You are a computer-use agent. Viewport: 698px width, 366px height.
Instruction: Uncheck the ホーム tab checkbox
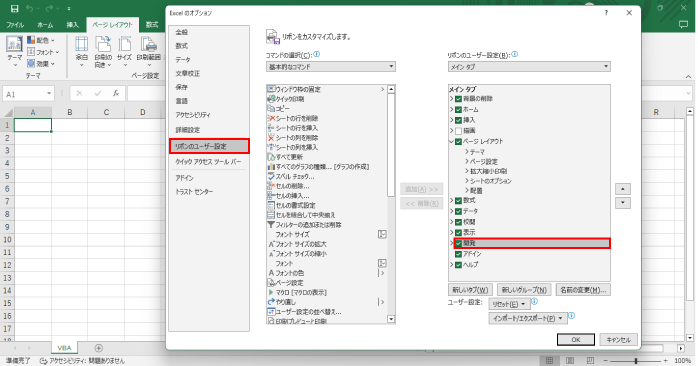pyautogui.click(x=459, y=110)
